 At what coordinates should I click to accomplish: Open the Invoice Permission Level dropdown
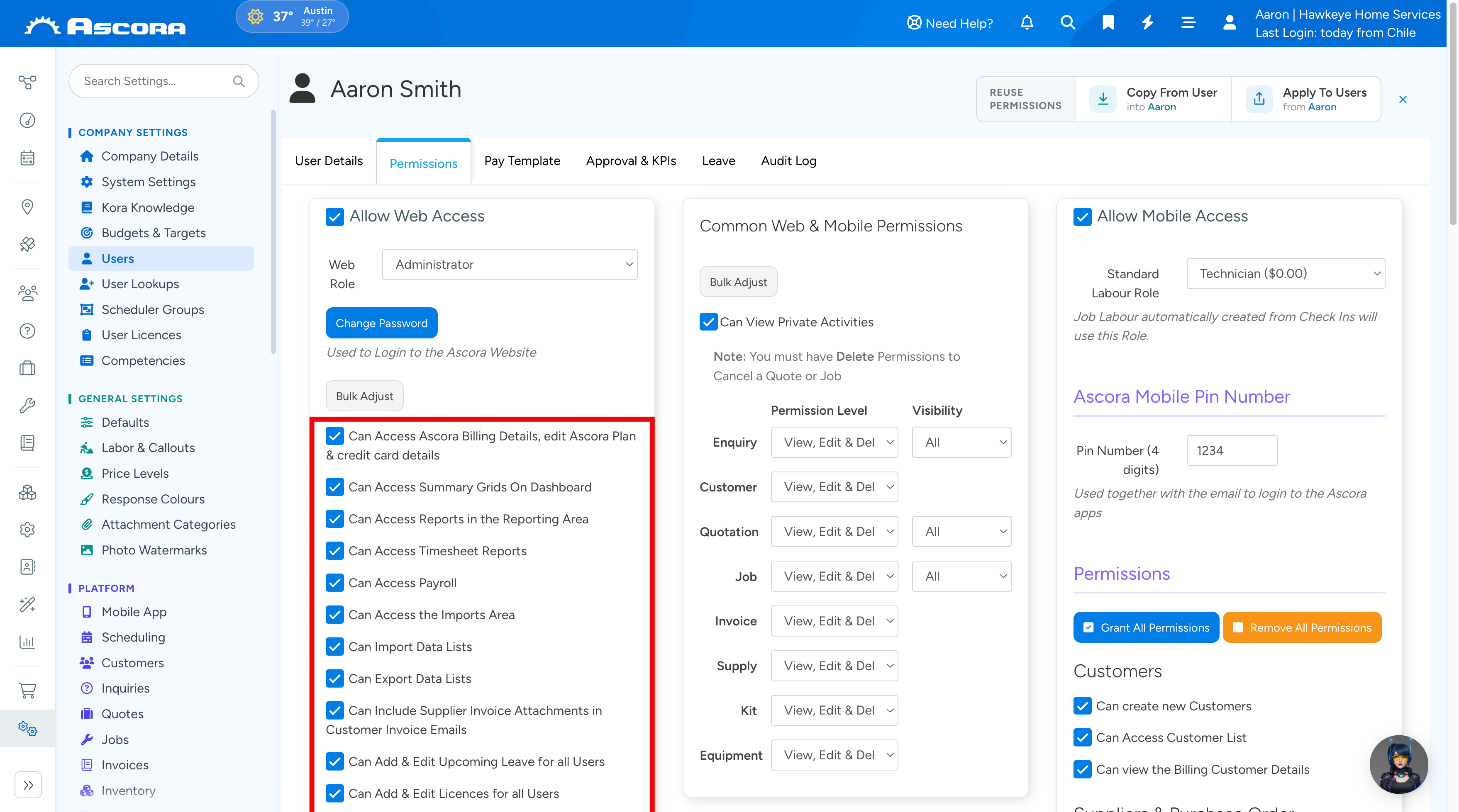tap(834, 621)
